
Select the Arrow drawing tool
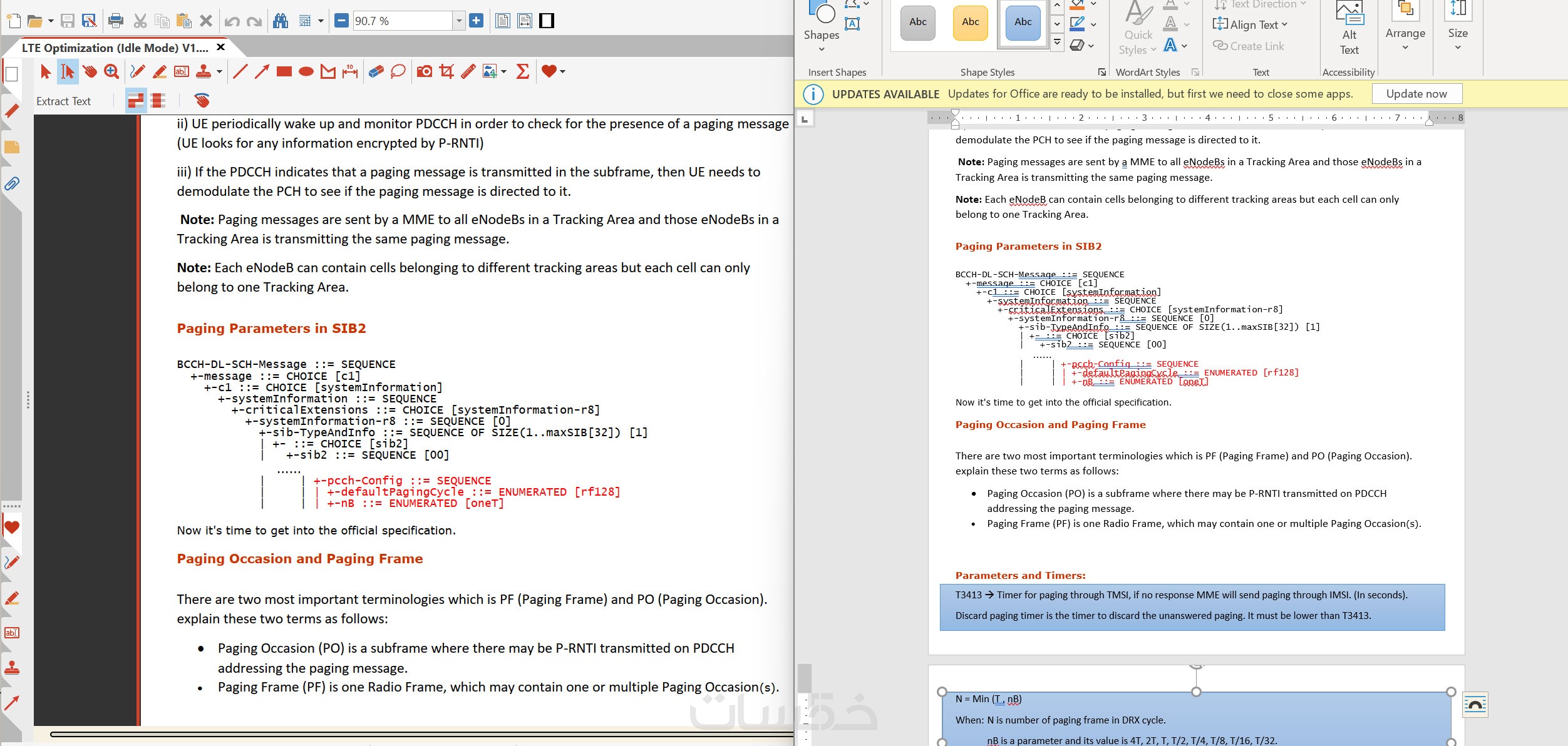(x=262, y=71)
